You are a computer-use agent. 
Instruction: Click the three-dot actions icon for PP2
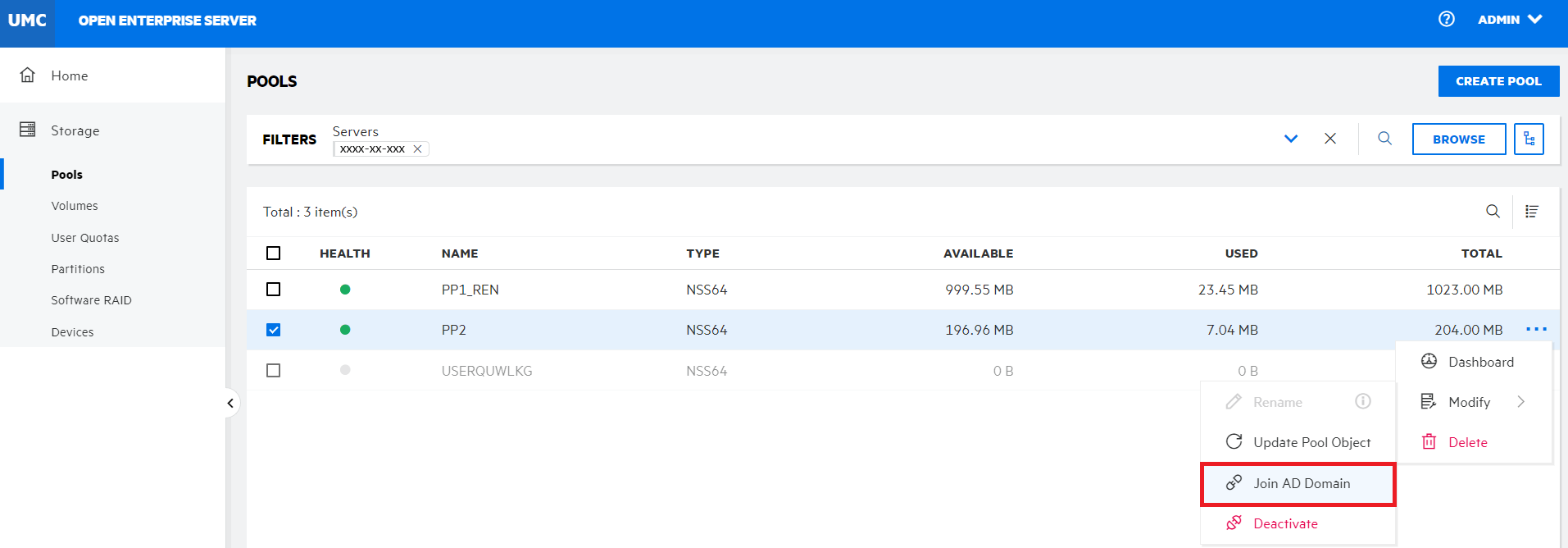1536,330
